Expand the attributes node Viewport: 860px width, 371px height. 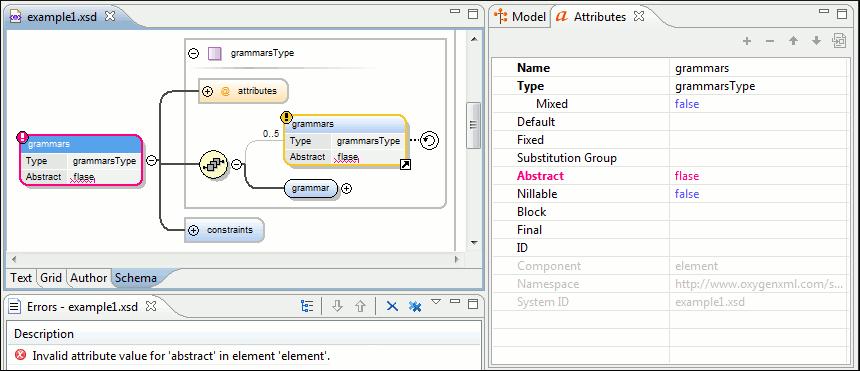(207, 91)
